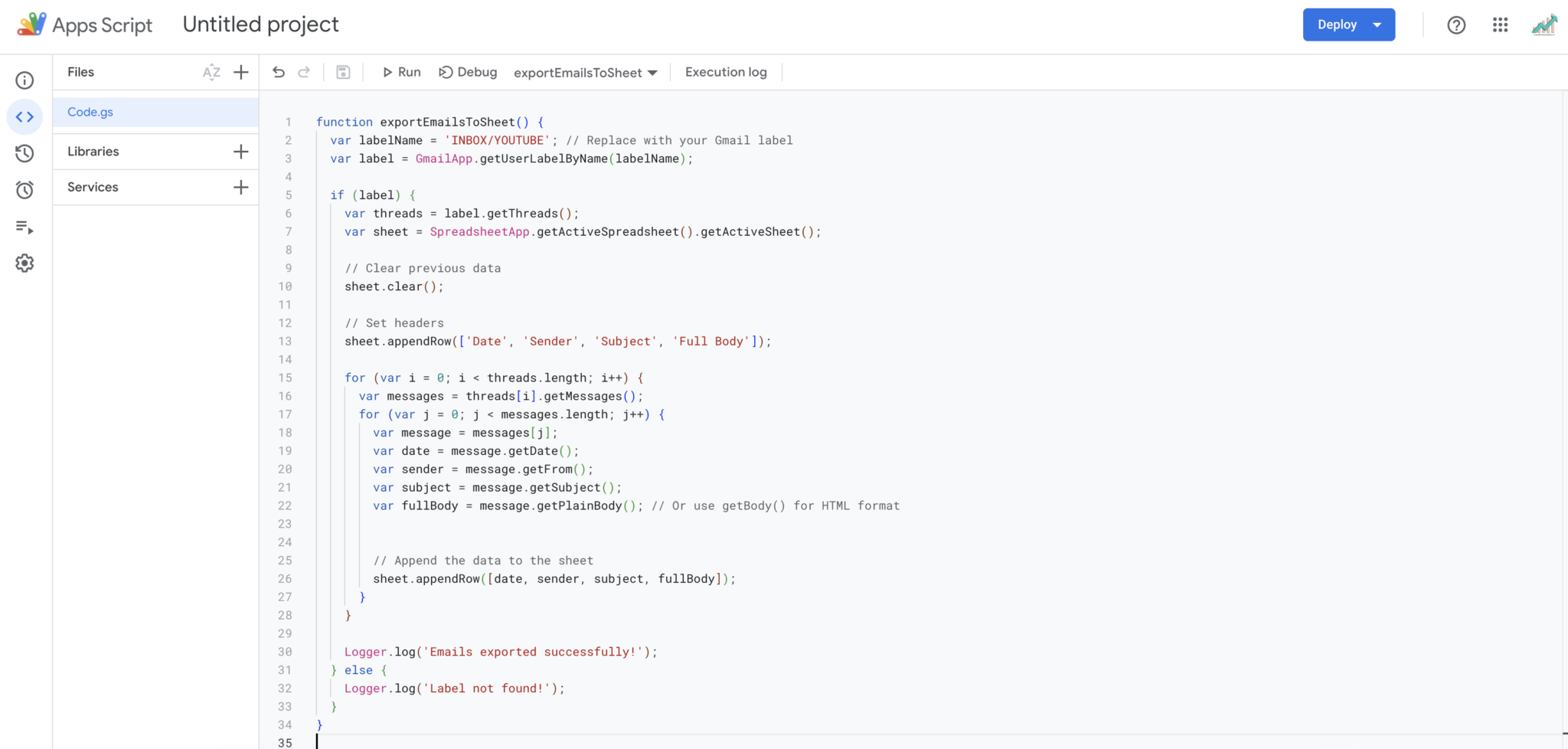
Task: Open the Deploy dropdown arrow
Action: (1376, 24)
